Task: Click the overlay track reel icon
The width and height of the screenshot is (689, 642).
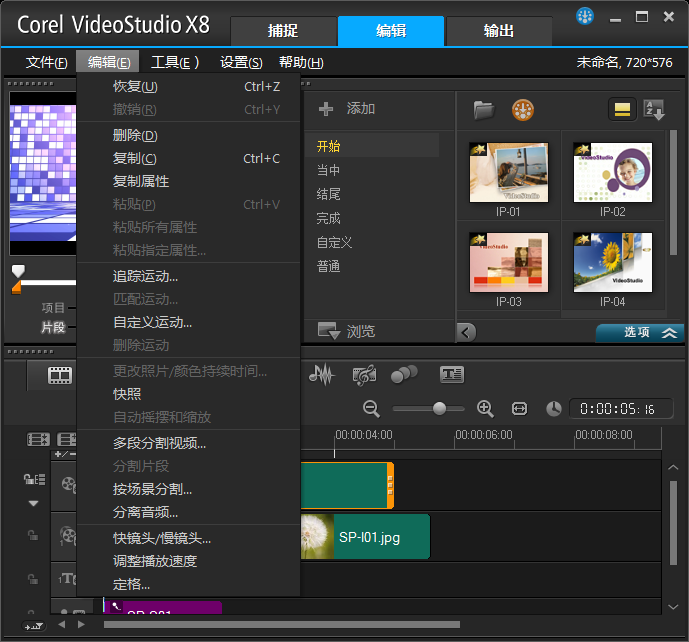Action: [68, 535]
